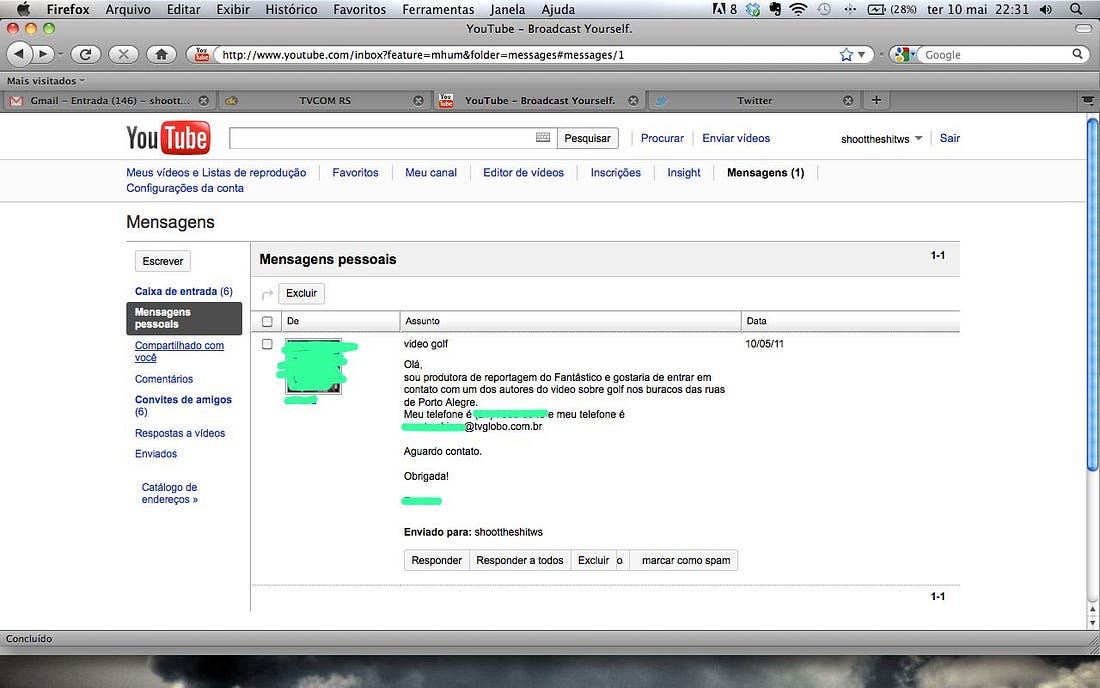Open the address bar history dropdown arrow
Image resolution: width=1100 pixels, height=688 pixels.
(x=861, y=54)
